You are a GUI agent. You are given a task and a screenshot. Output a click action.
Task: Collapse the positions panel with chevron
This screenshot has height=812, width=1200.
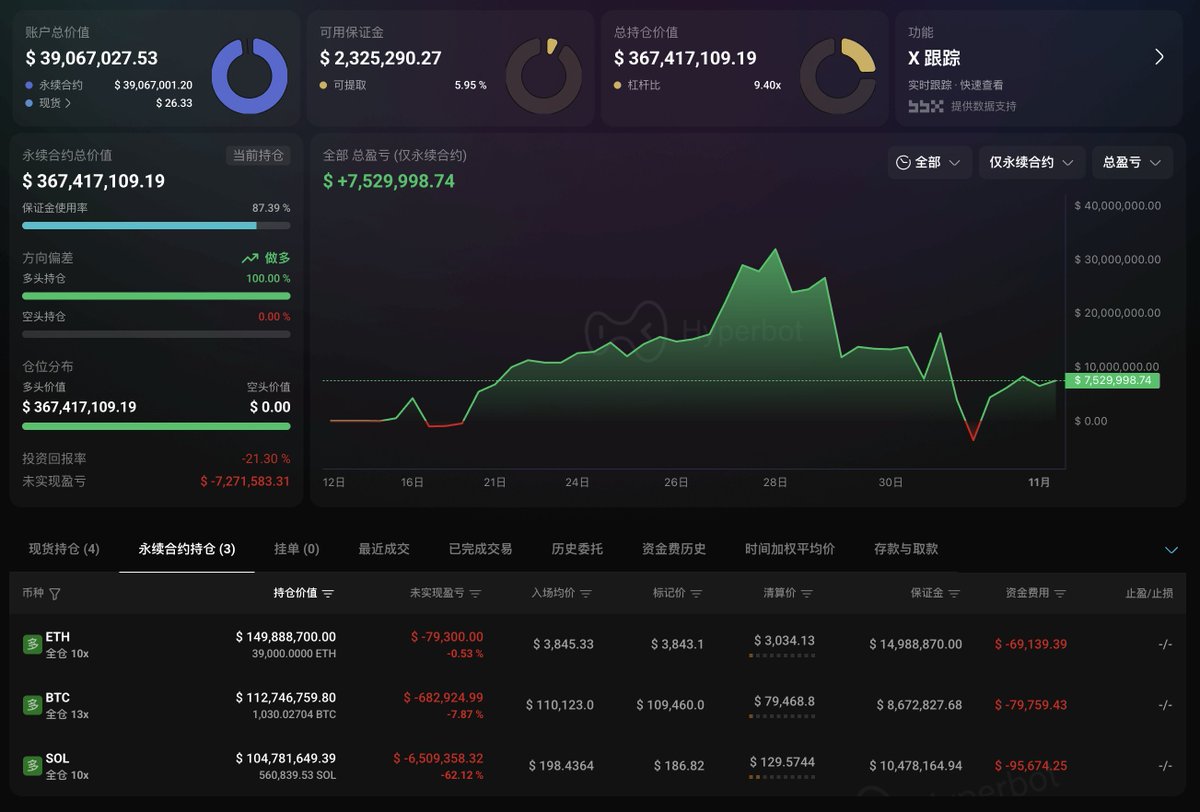pyautogui.click(x=1172, y=550)
